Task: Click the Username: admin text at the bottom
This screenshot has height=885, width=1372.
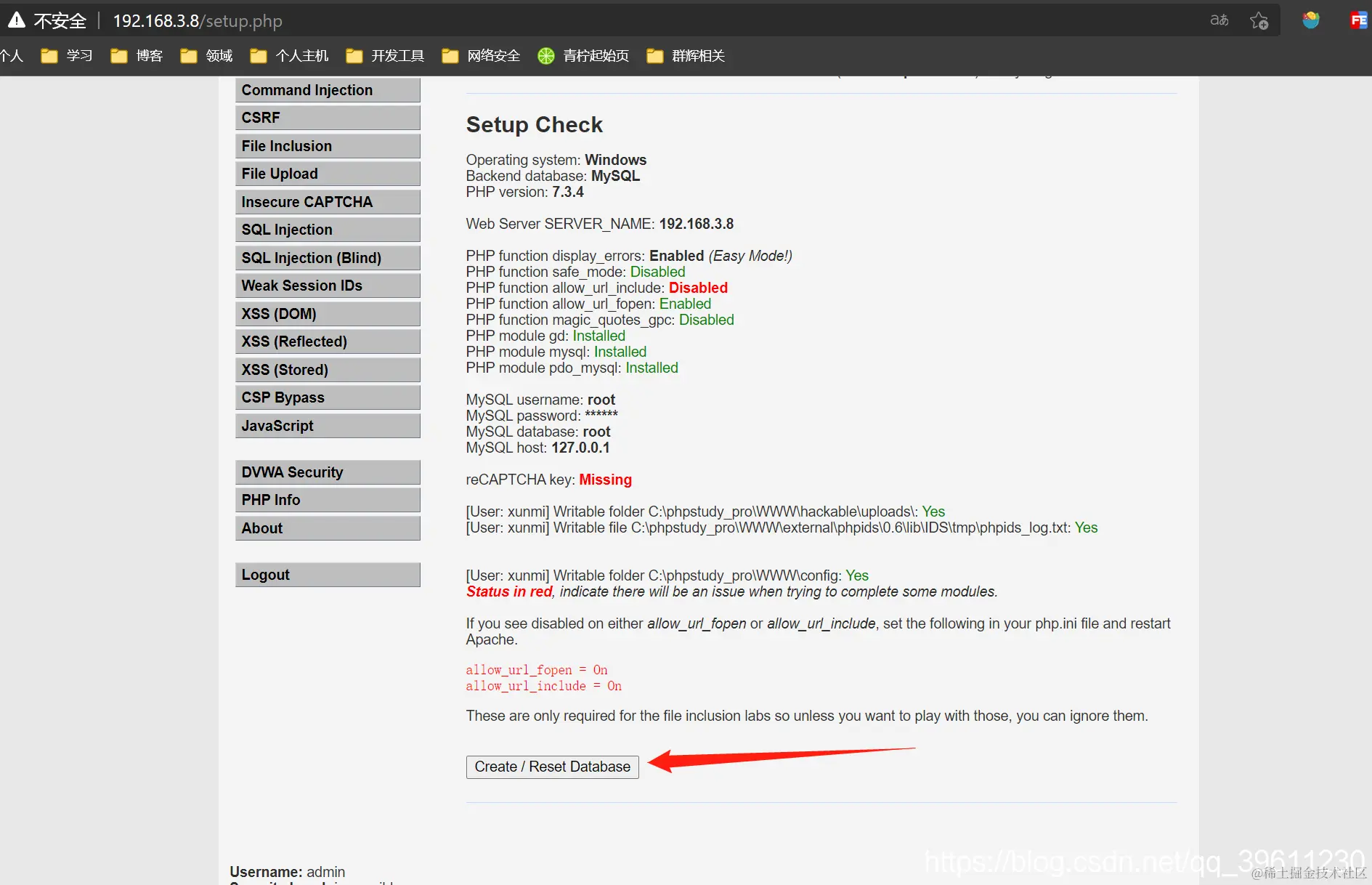Action: (x=288, y=871)
